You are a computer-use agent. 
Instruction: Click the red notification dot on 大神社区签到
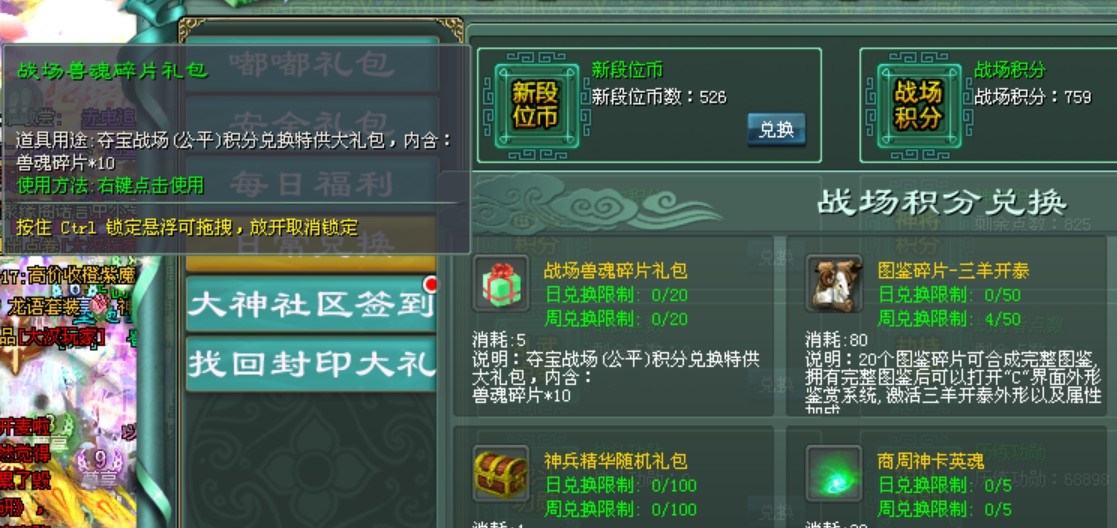pos(430,285)
